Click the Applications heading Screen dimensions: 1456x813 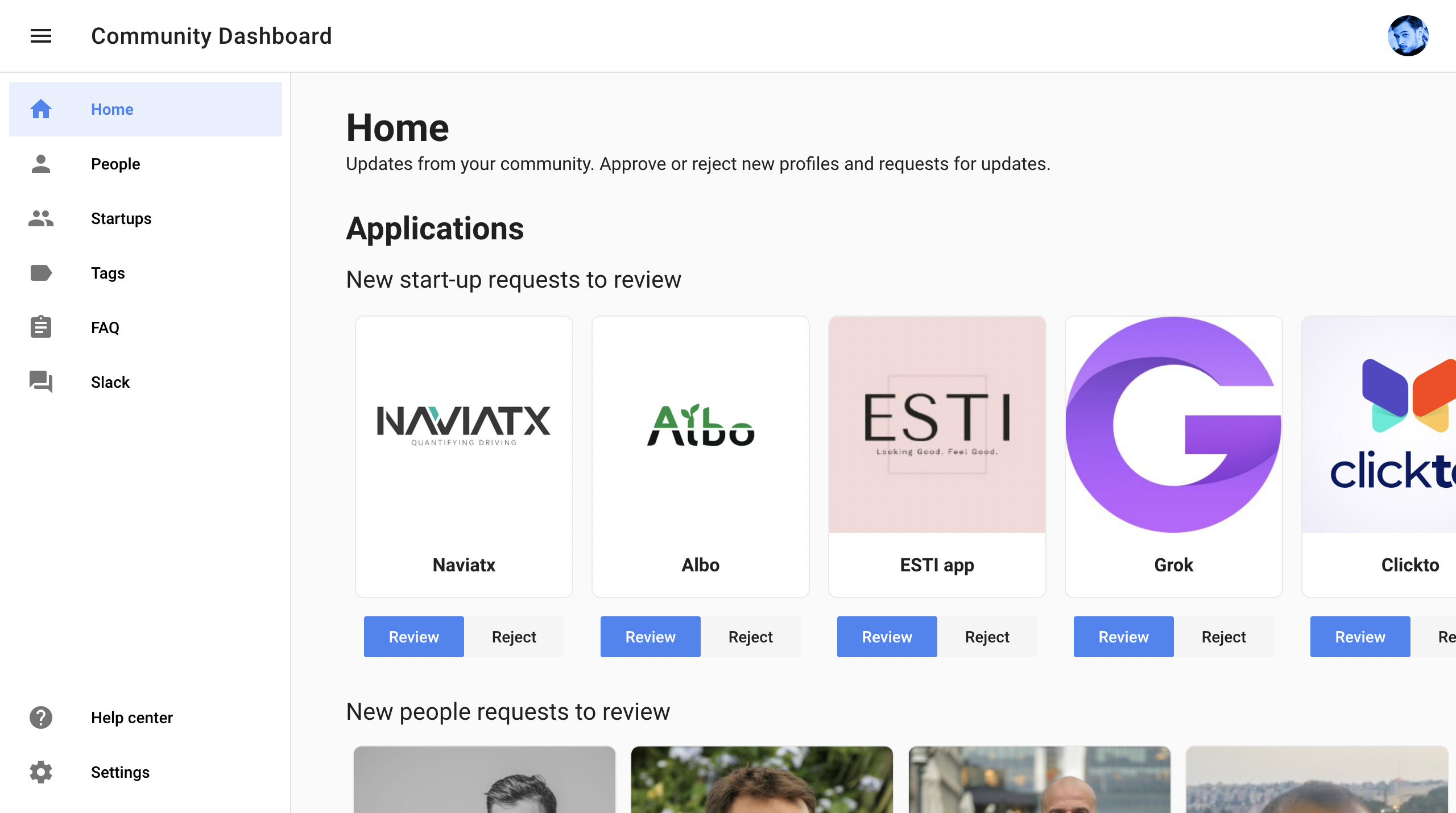[435, 229]
